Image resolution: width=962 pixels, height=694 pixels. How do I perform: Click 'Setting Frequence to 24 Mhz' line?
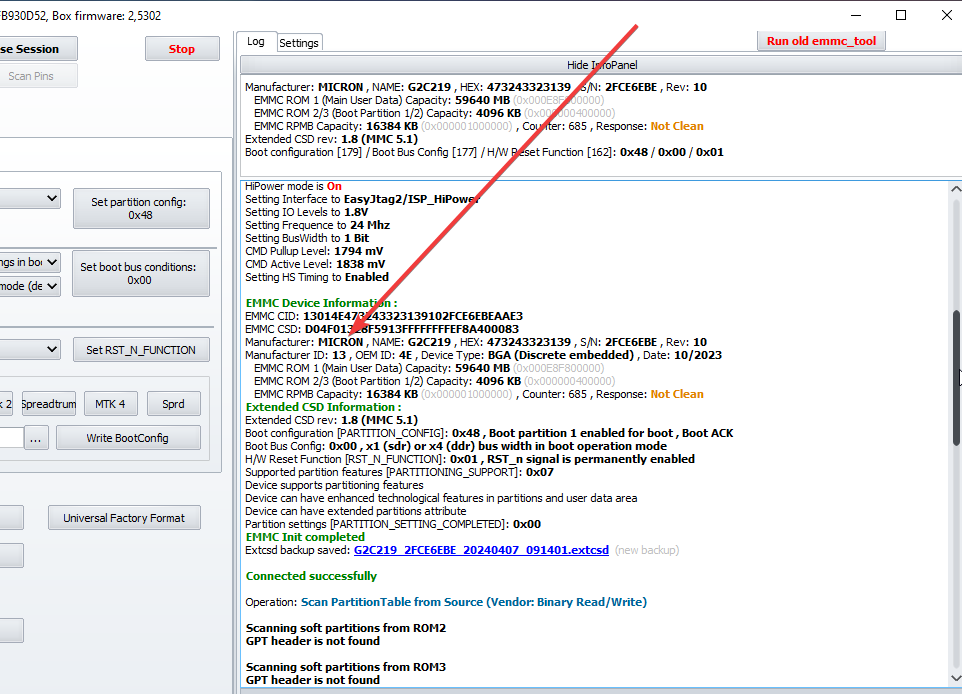(x=317, y=225)
